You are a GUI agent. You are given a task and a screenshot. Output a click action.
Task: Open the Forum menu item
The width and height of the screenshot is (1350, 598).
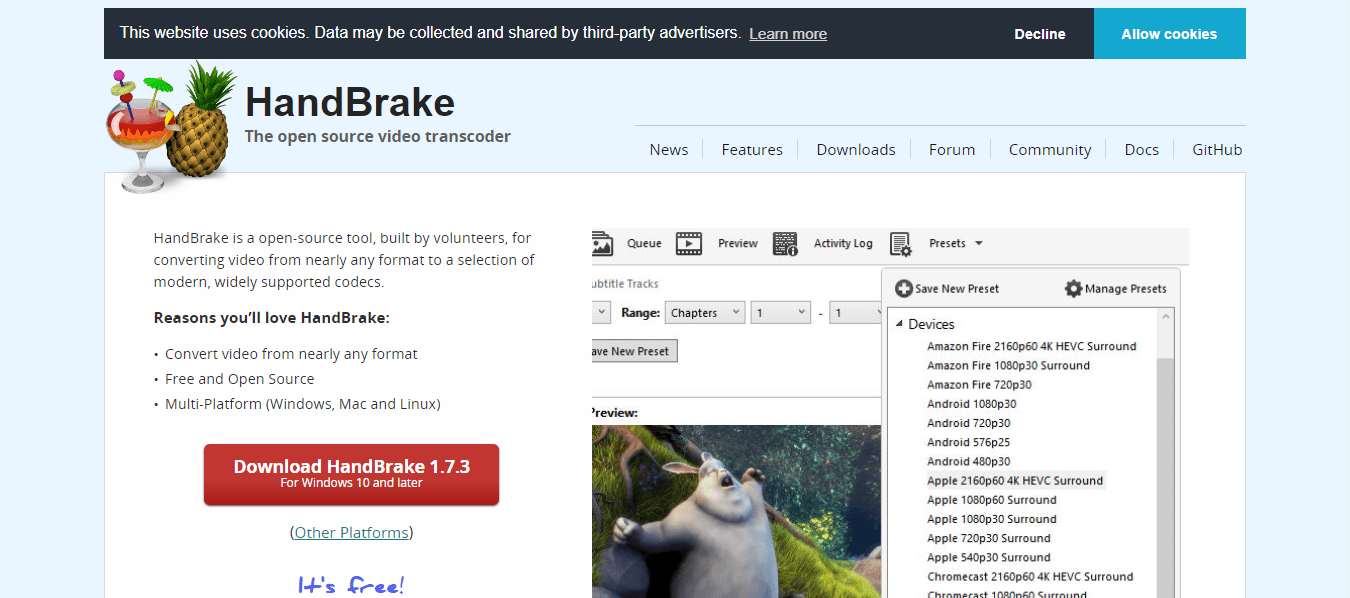pyautogui.click(x=952, y=150)
